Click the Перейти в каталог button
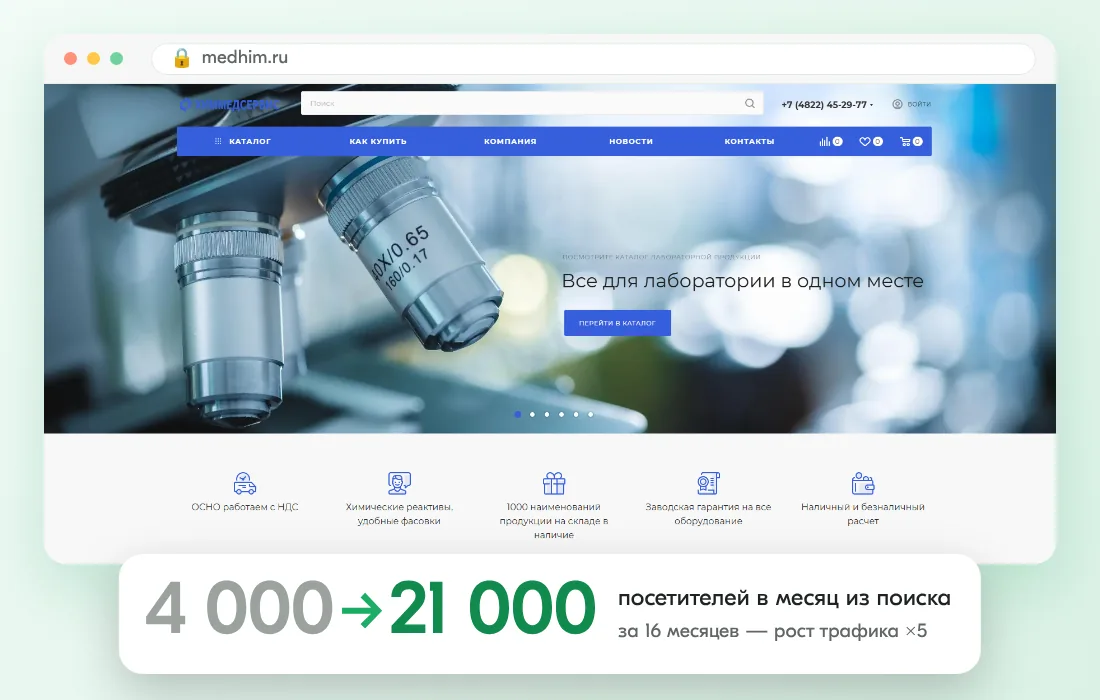 tap(617, 323)
